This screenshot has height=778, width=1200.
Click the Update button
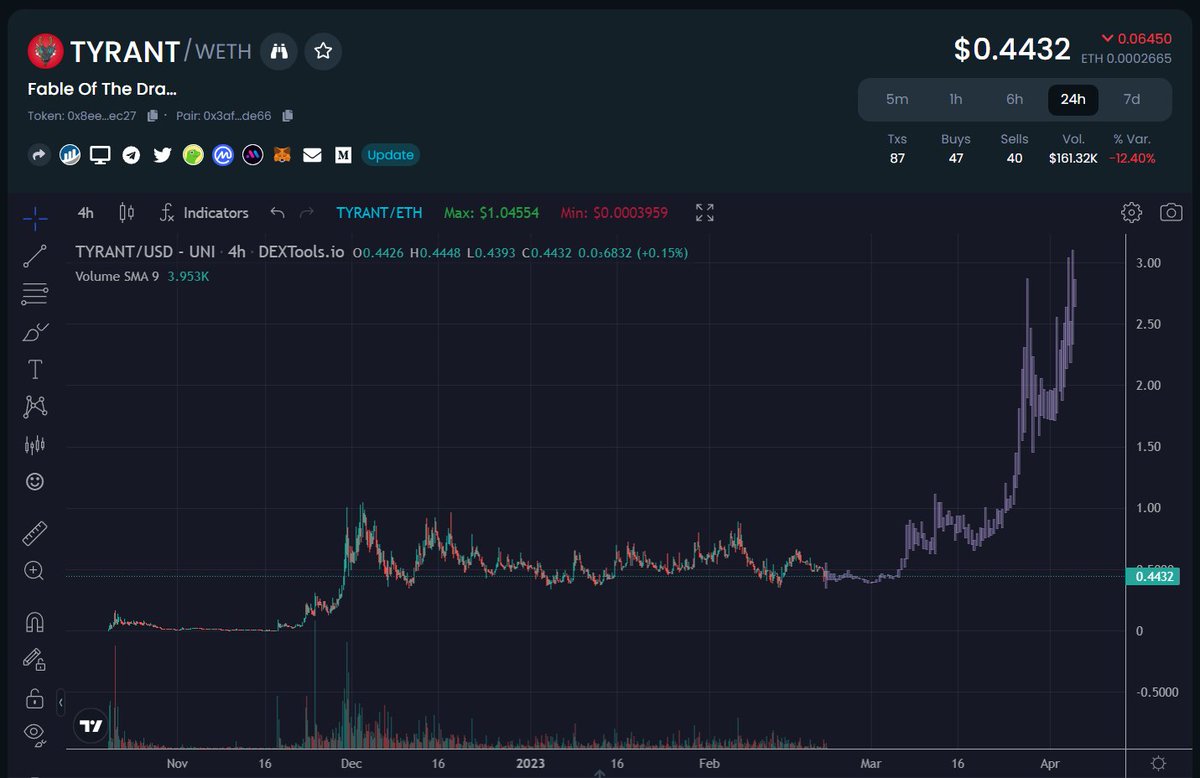(390, 155)
